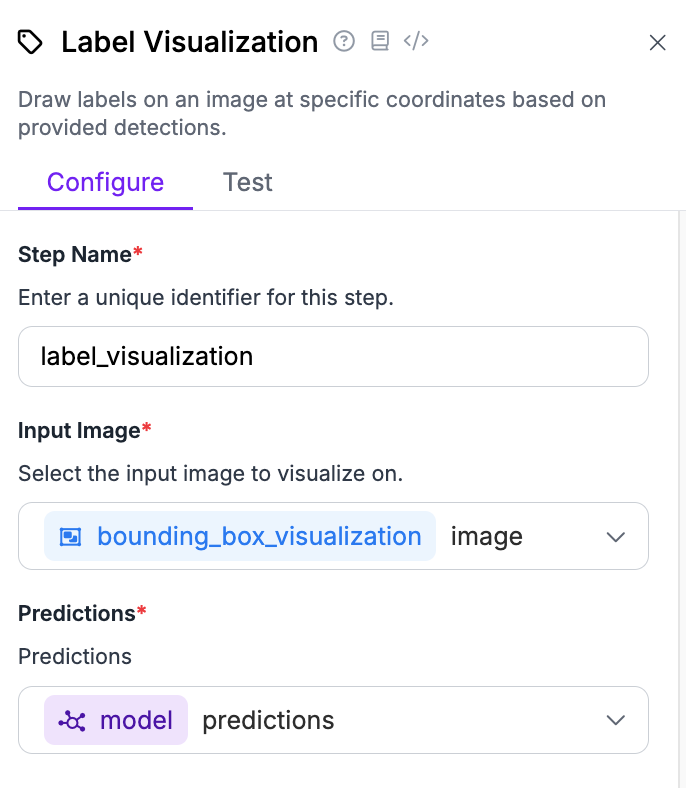686x788 pixels.
Task: Click the purple model chip label
Action: click(136, 720)
